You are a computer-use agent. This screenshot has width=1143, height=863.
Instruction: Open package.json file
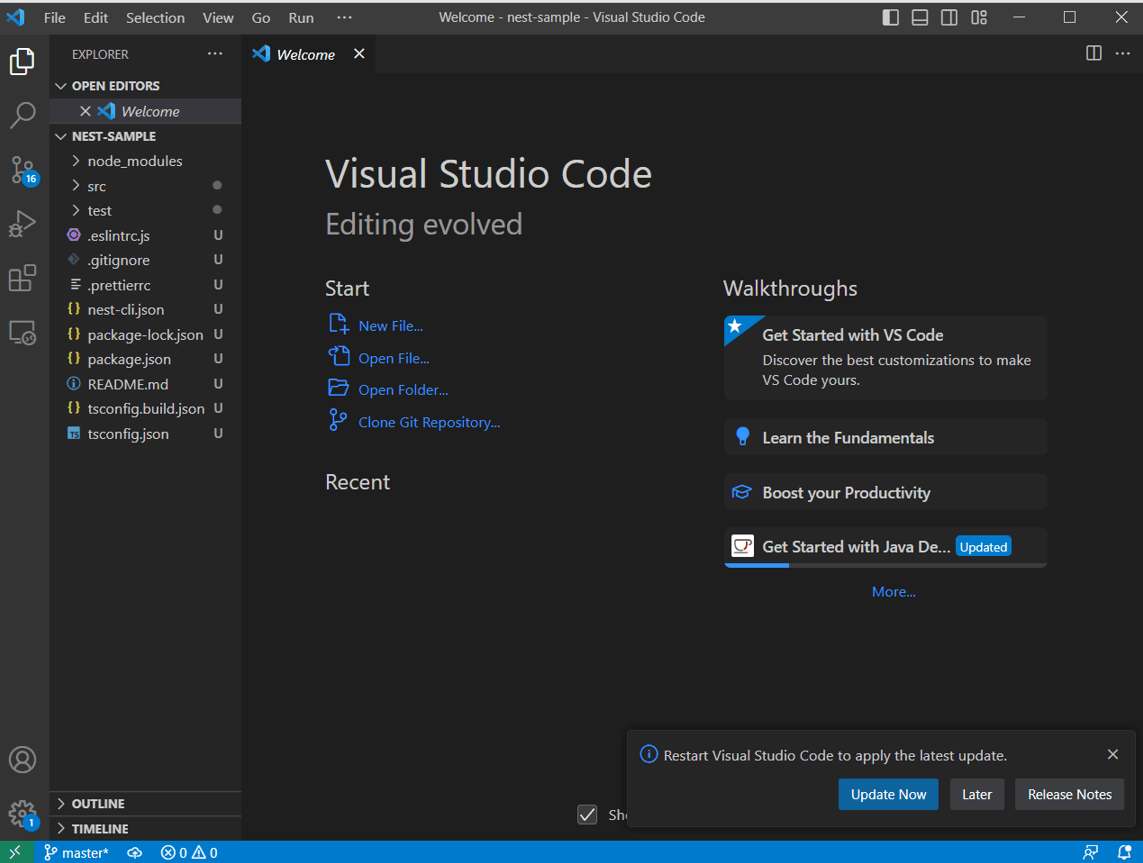point(145,359)
